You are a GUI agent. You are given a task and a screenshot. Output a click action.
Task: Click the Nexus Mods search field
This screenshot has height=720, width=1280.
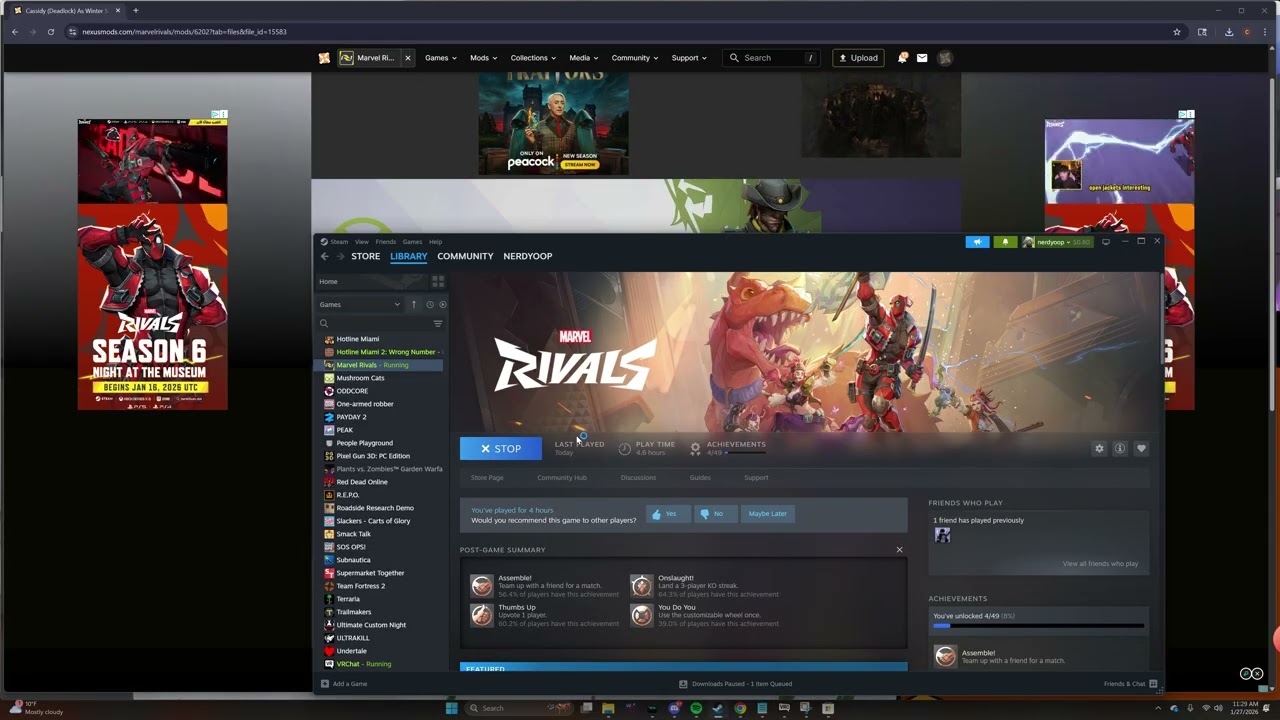[771, 58]
